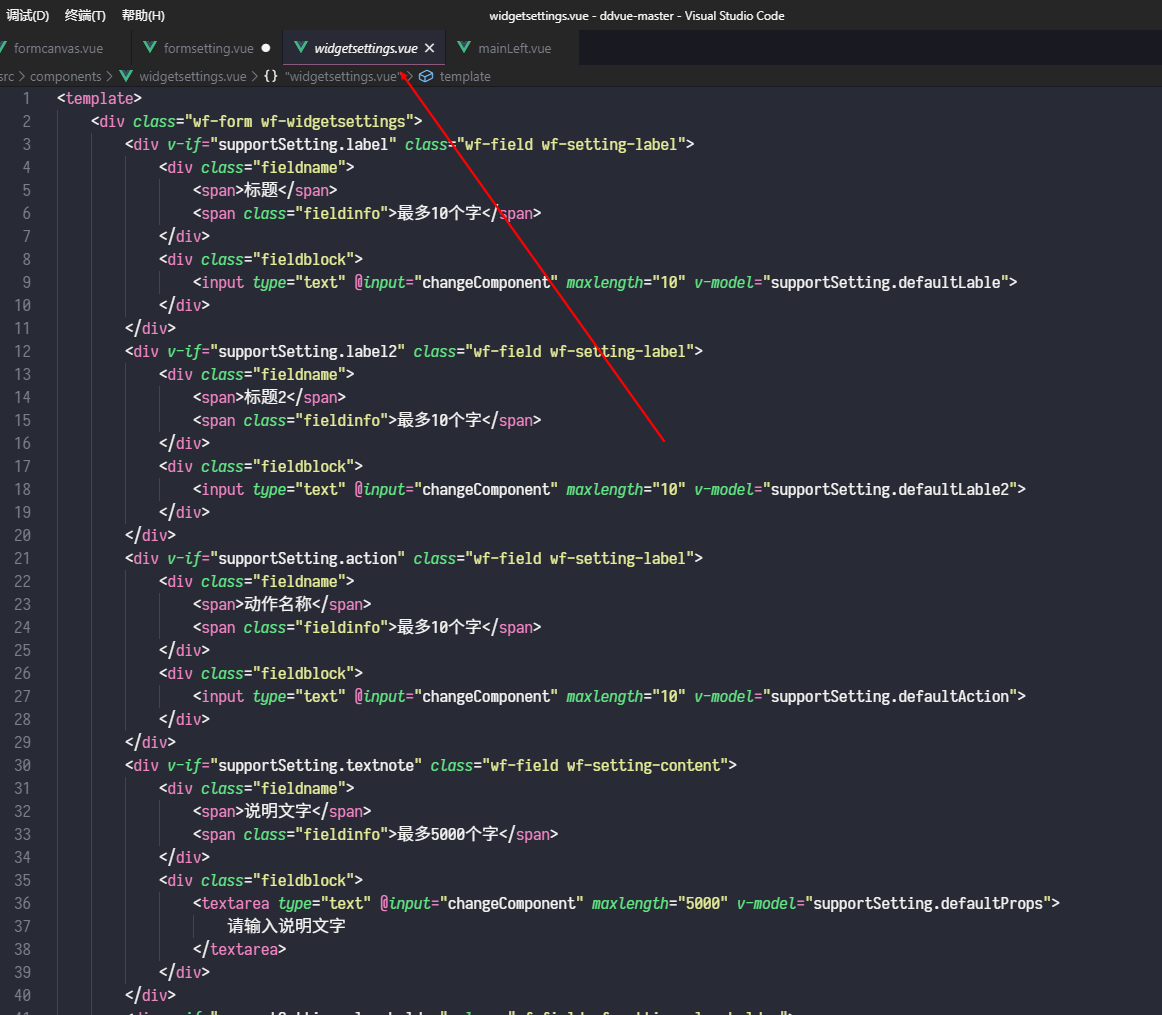Click span text 动作名称 on line 23
Viewport: 1162px width, 1015px height.
click(x=278, y=605)
